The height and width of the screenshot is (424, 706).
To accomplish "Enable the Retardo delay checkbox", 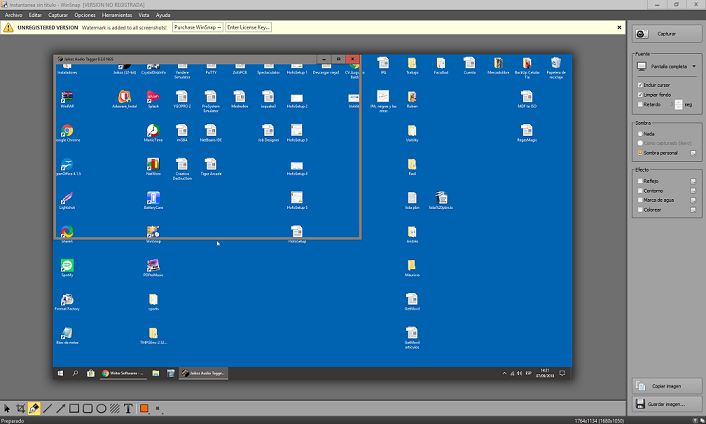I will 640,104.
